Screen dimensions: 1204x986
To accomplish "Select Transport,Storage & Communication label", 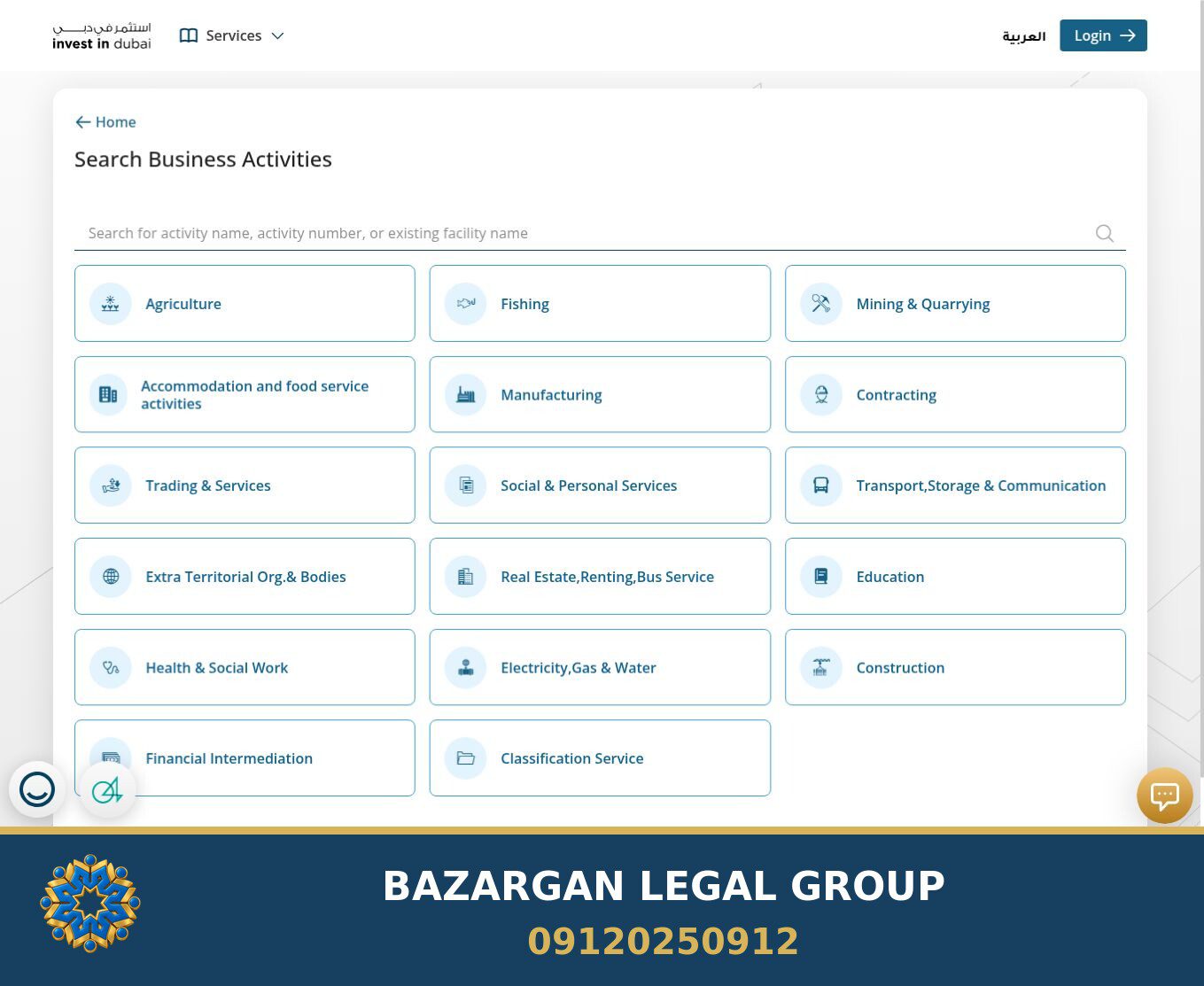I will (x=981, y=485).
